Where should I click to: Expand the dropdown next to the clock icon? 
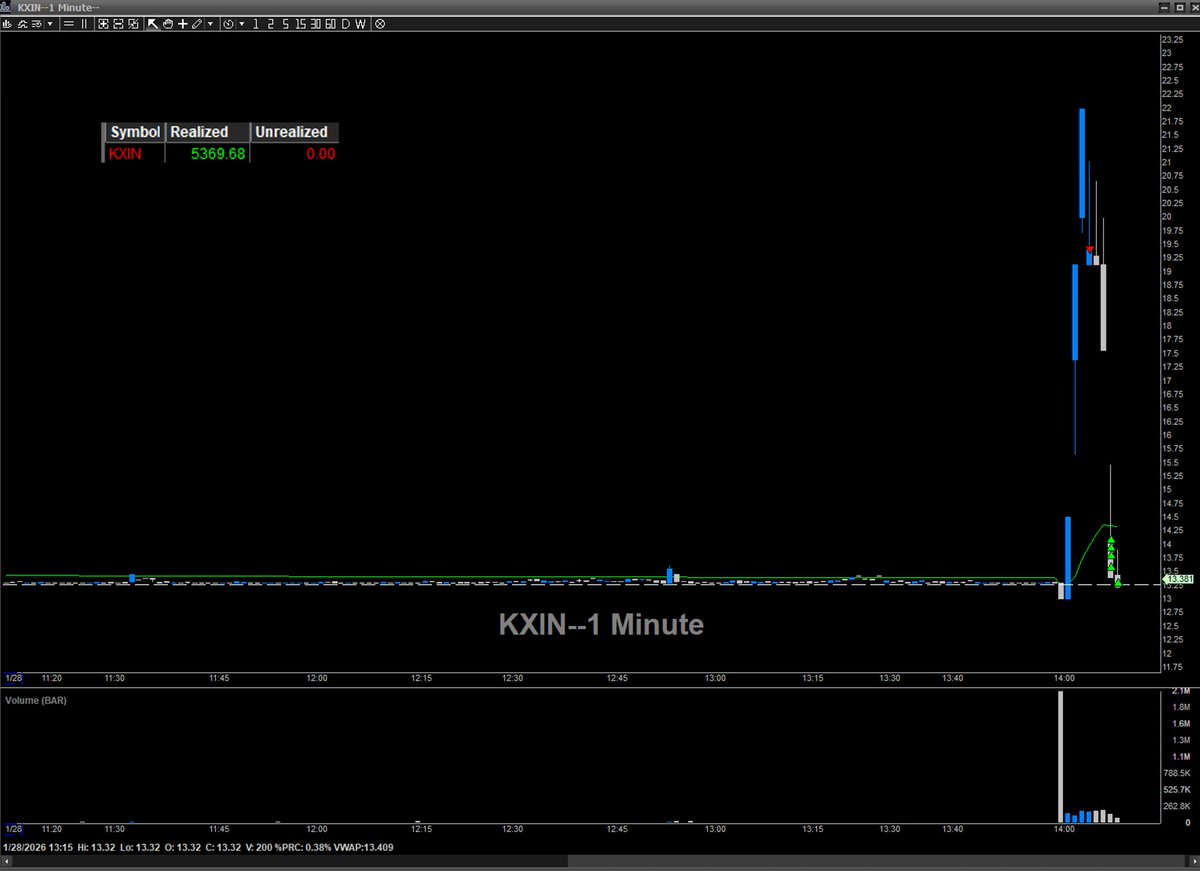[x=242, y=24]
